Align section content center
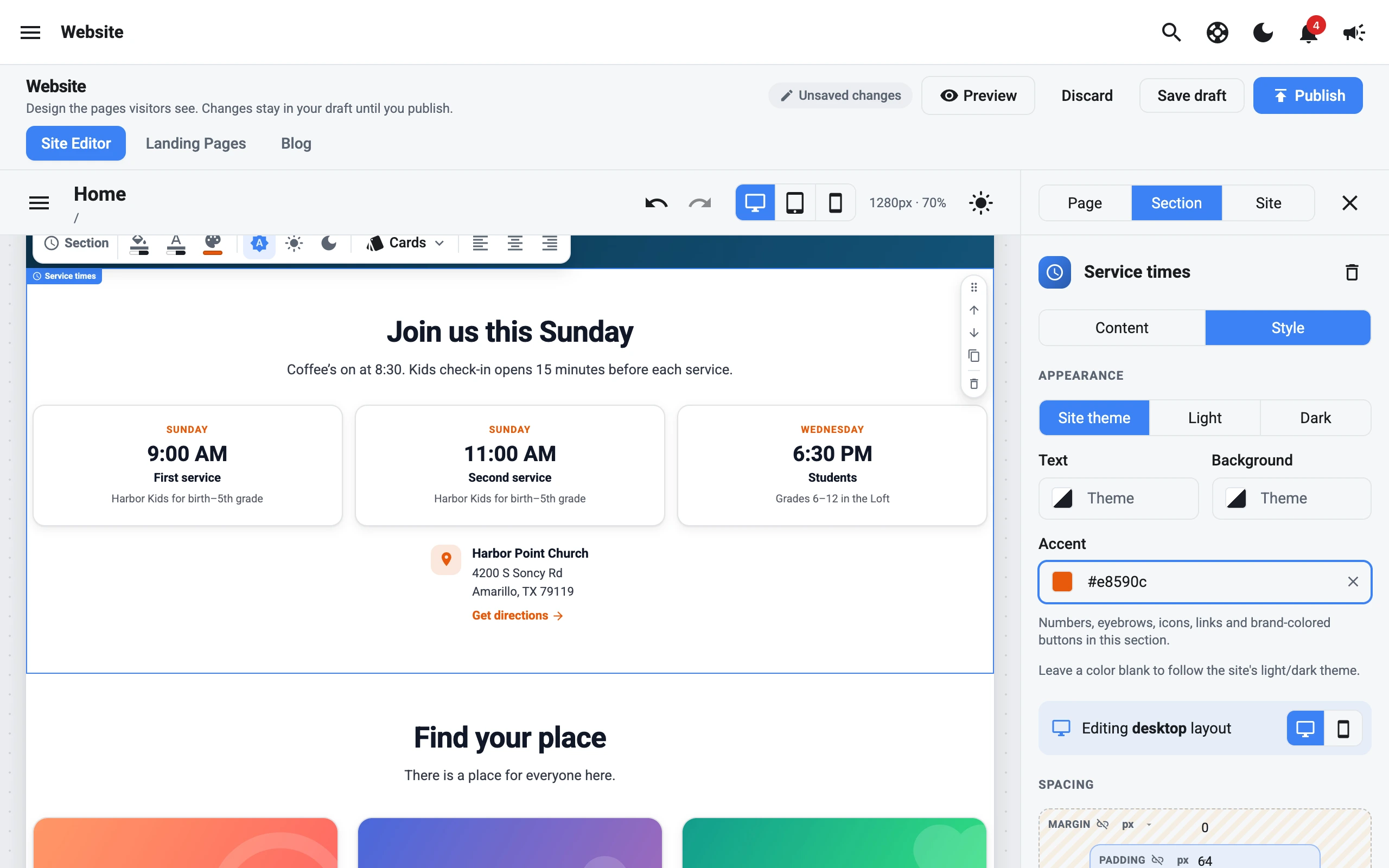The height and width of the screenshot is (868, 1389). [515, 244]
